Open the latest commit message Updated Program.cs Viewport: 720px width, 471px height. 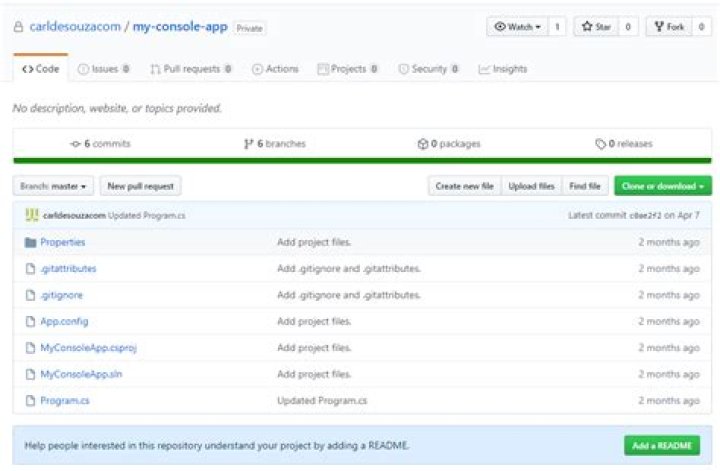tap(146, 215)
